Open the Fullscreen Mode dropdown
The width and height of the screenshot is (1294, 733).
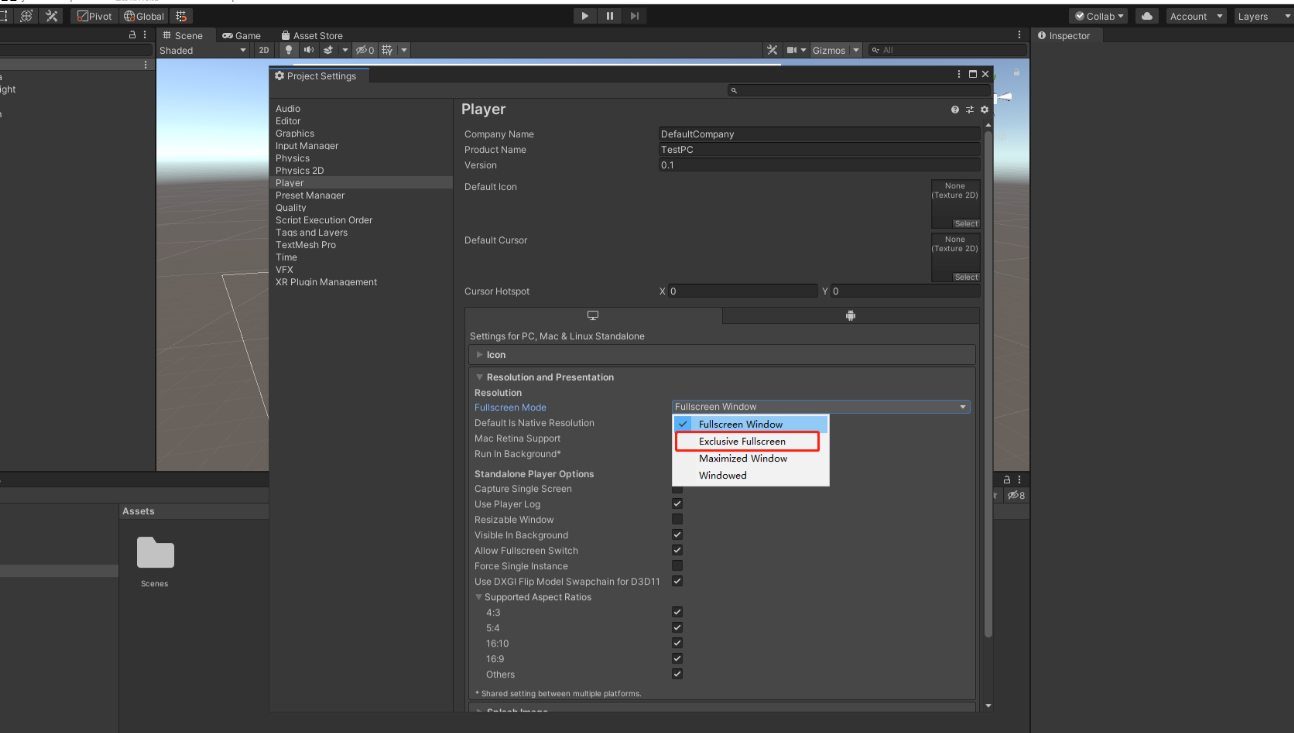click(821, 407)
